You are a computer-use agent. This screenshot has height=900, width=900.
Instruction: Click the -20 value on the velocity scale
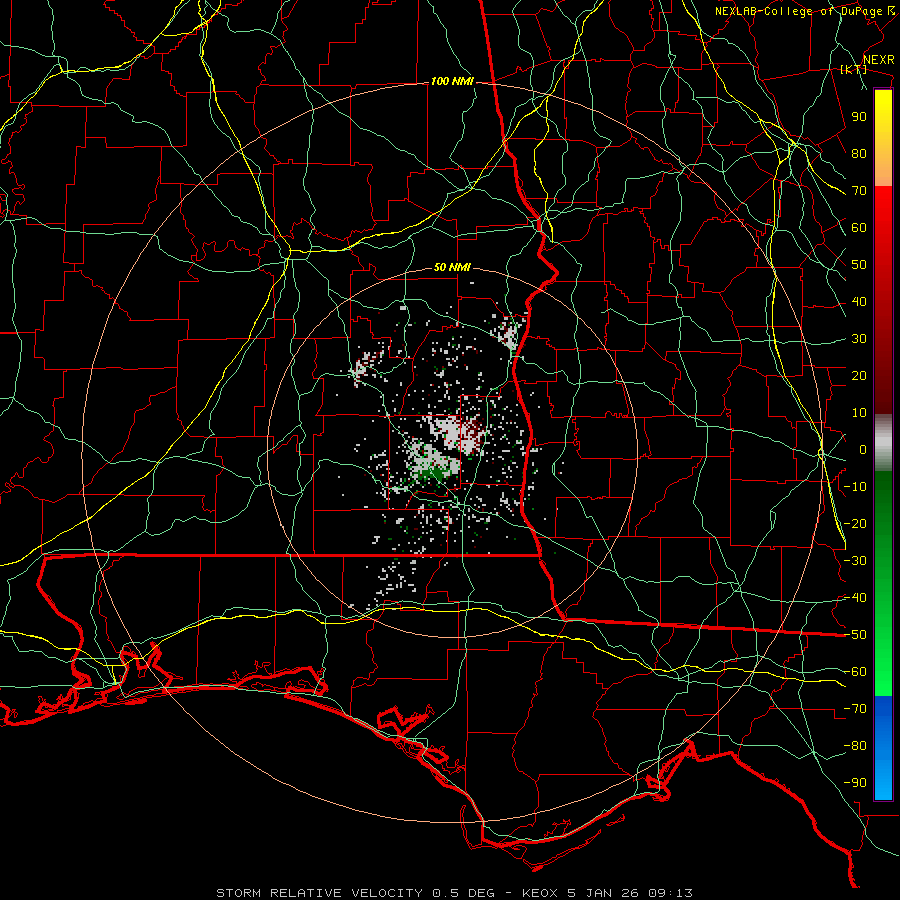coord(855,523)
